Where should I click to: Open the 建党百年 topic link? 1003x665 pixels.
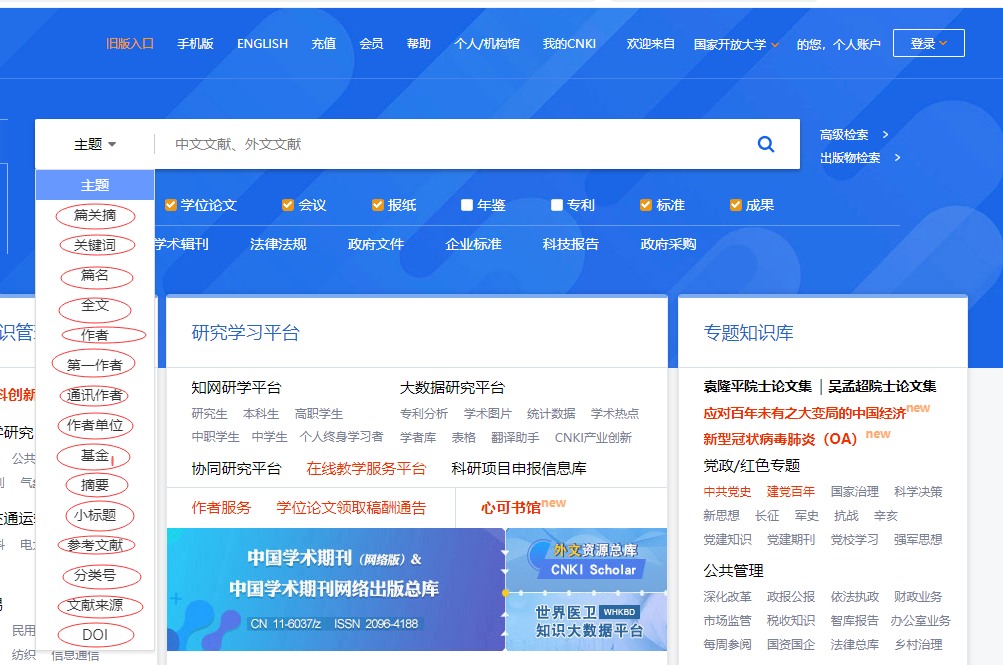click(x=791, y=492)
